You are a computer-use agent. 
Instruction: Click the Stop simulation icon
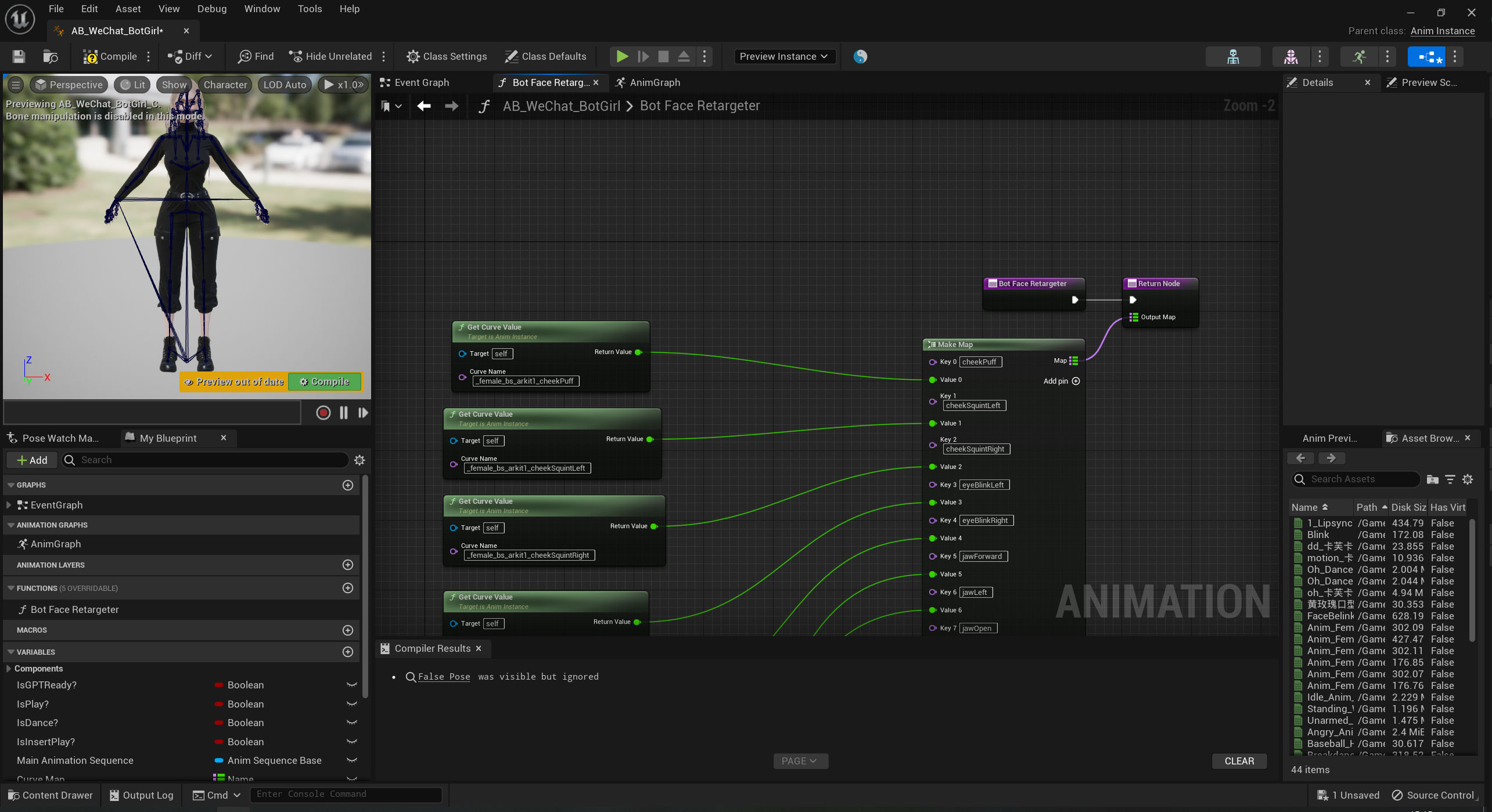click(x=663, y=56)
